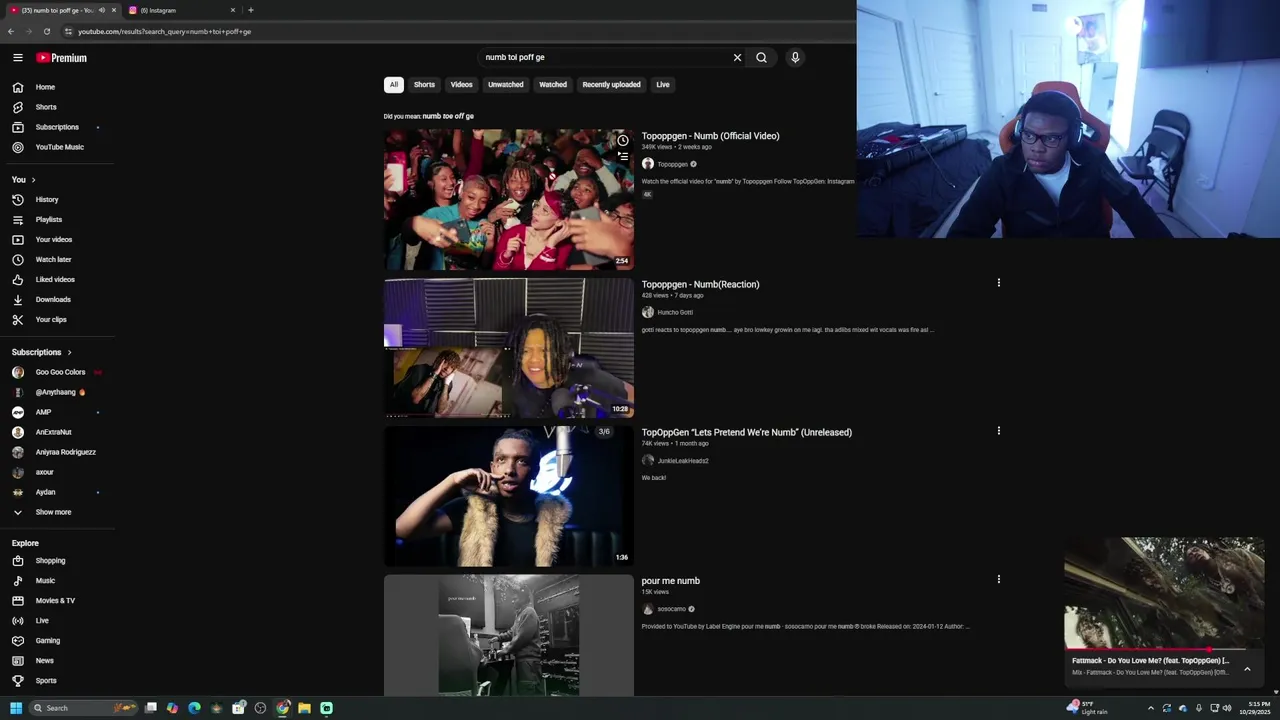This screenshot has width=1280, height=720.
Task: Open Topoppgen channel link
Action: (x=672, y=164)
